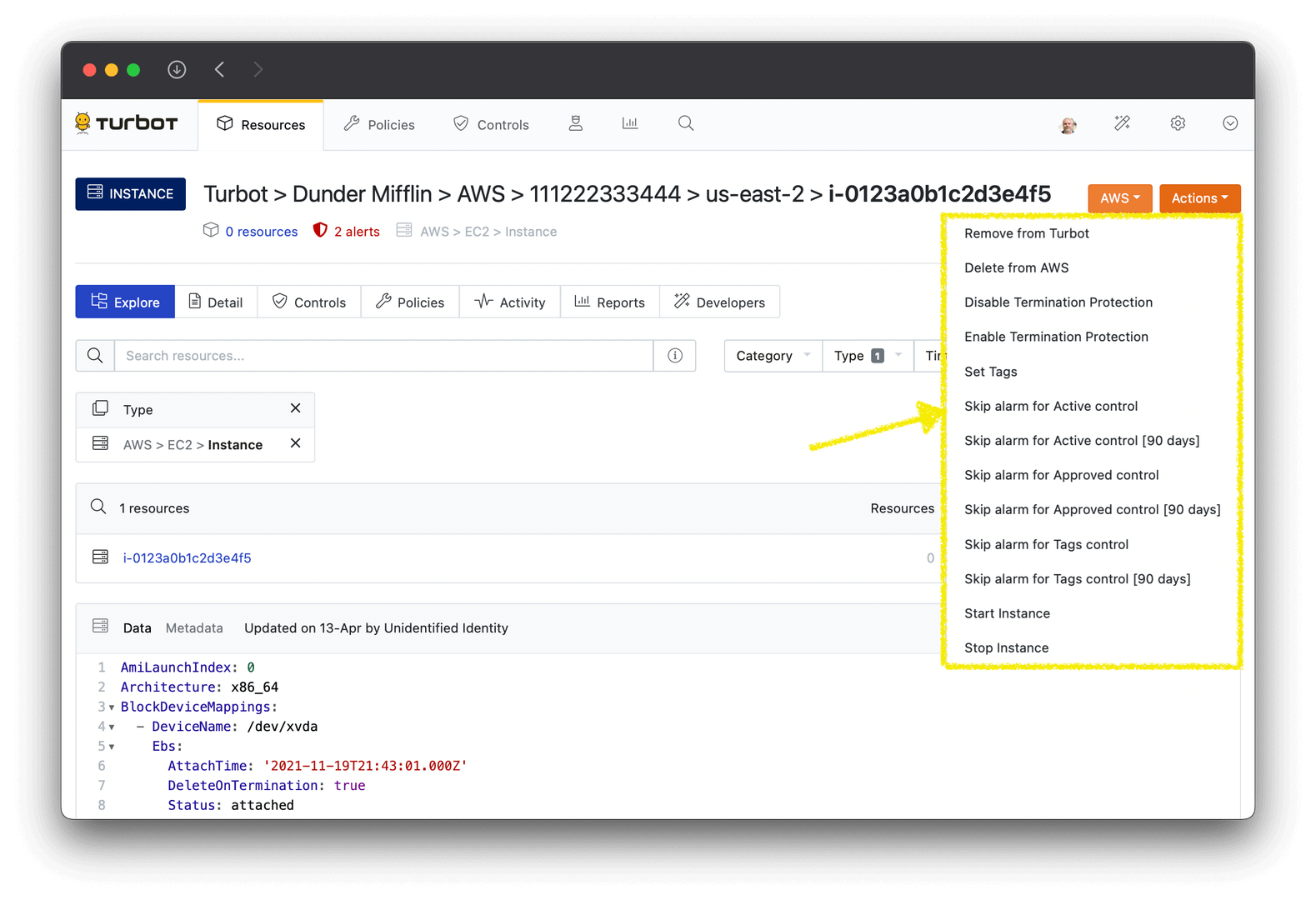This screenshot has height=900, width=1316.
Task: Select the Policies sub-tab
Action: point(410,302)
